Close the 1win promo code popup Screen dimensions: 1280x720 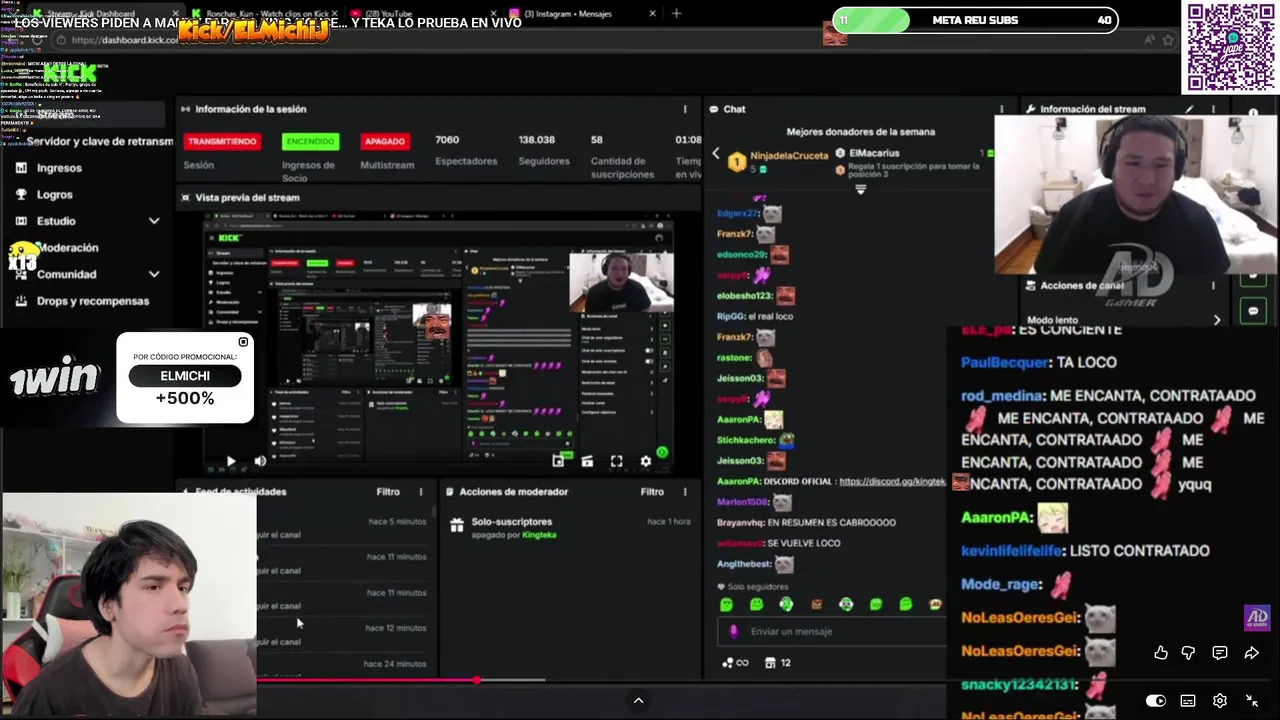[x=243, y=342]
